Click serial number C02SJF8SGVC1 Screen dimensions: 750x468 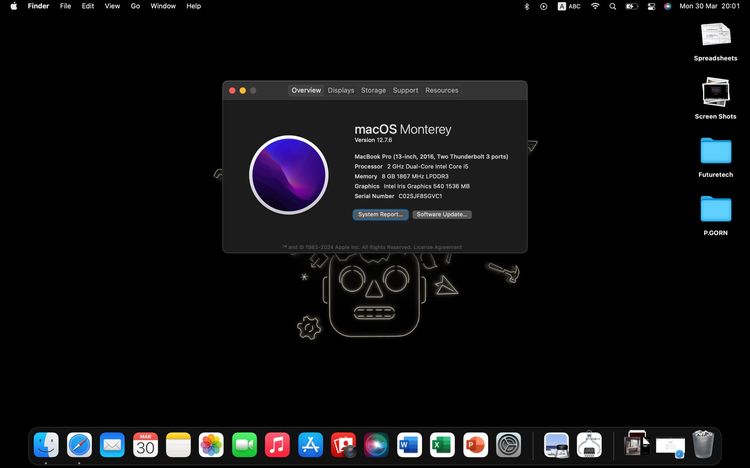420,196
